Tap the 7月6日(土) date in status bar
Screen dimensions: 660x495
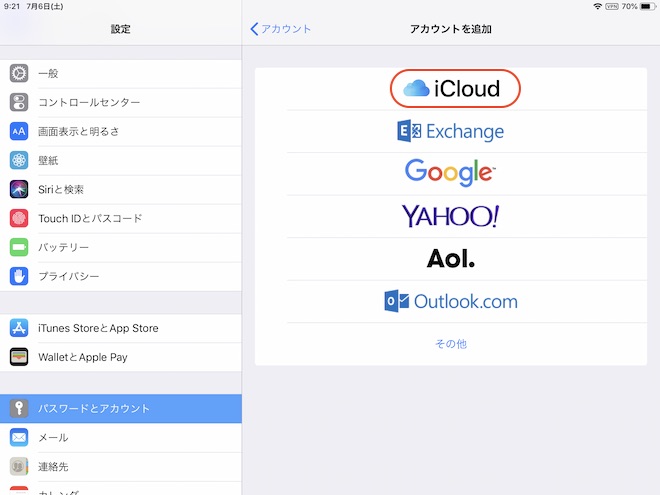pyautogui.click(x=45, y=6)
